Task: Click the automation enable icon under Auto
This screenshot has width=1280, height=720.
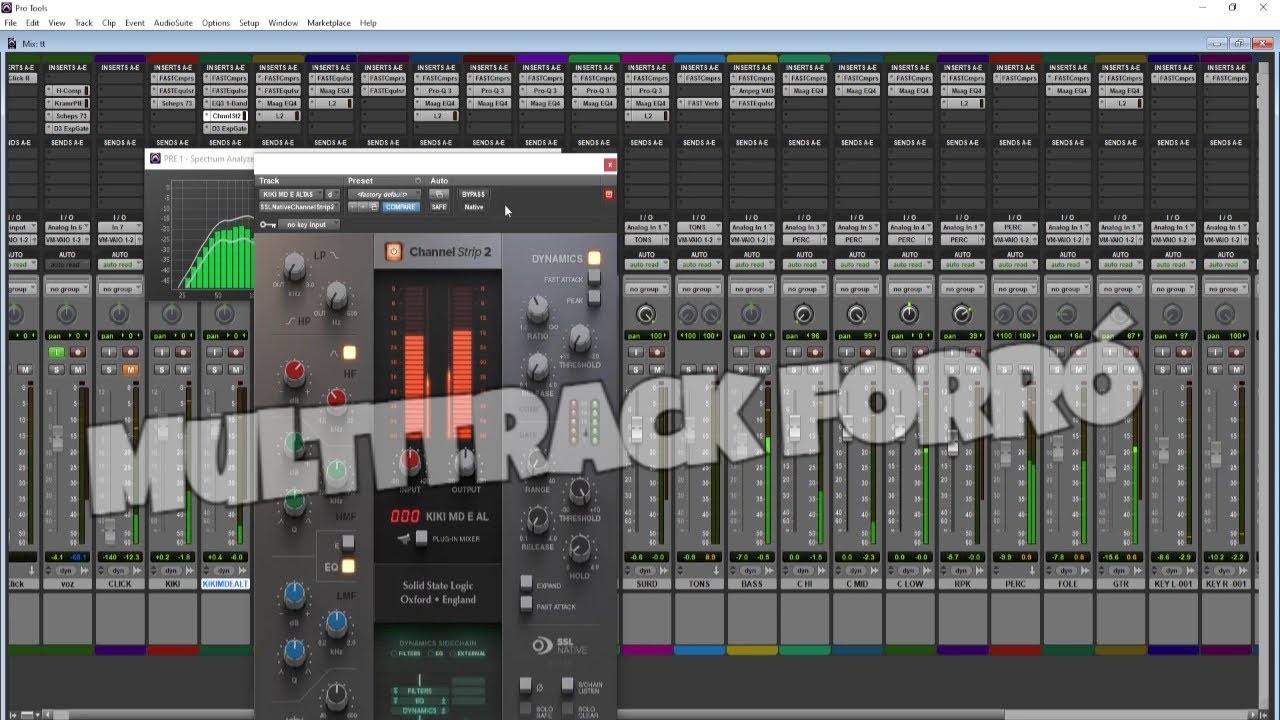Action: click(x=438, y=194)
